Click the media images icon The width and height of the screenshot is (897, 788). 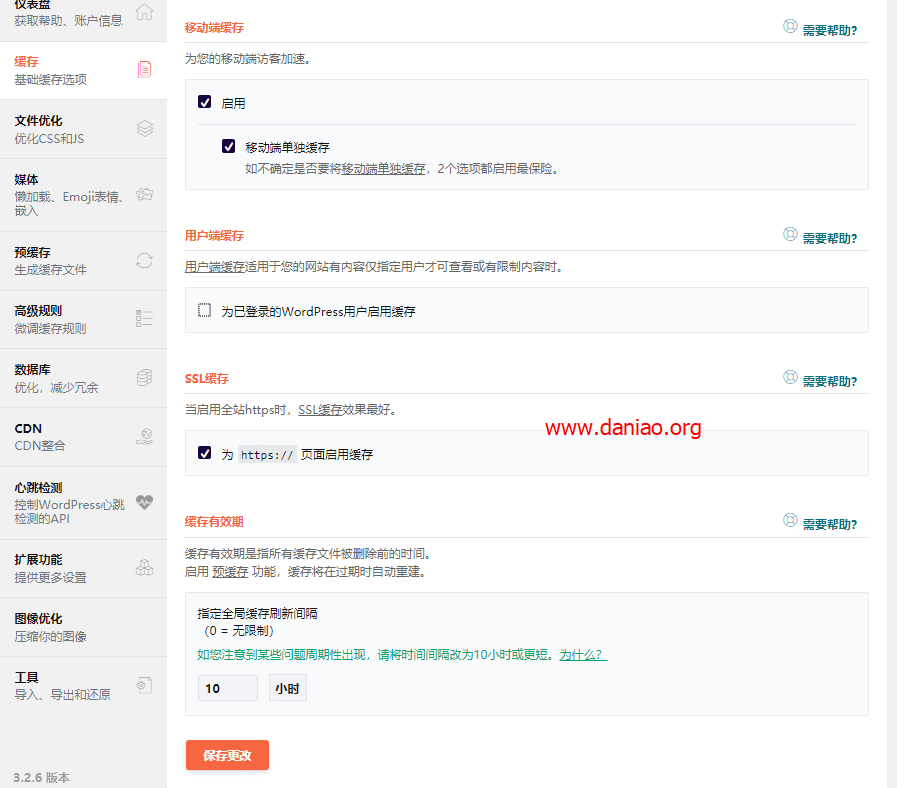(x=144, y=195)
